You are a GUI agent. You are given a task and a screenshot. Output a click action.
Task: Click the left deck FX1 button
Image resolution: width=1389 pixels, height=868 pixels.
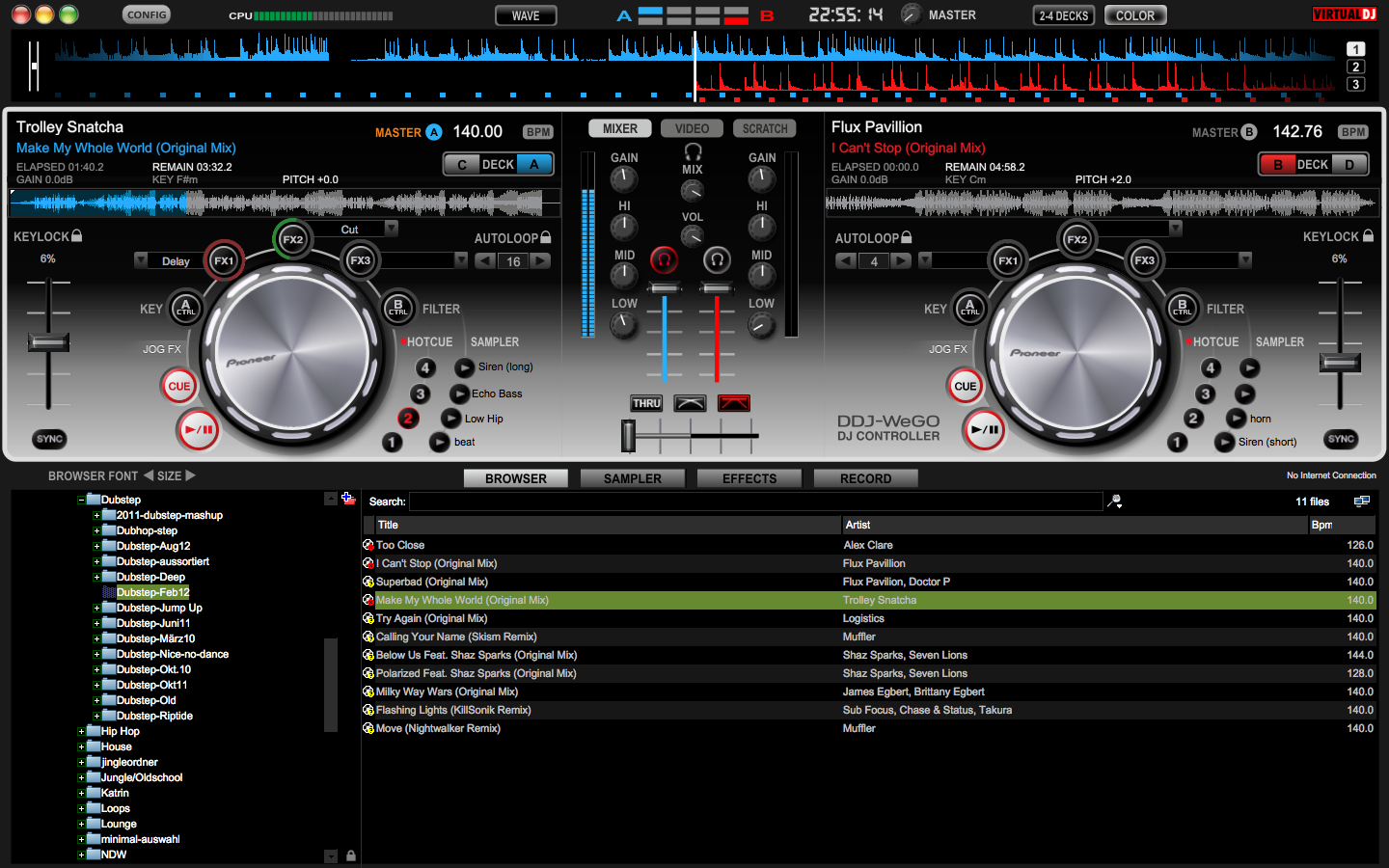pyautogui.click(x=224, y=260)
